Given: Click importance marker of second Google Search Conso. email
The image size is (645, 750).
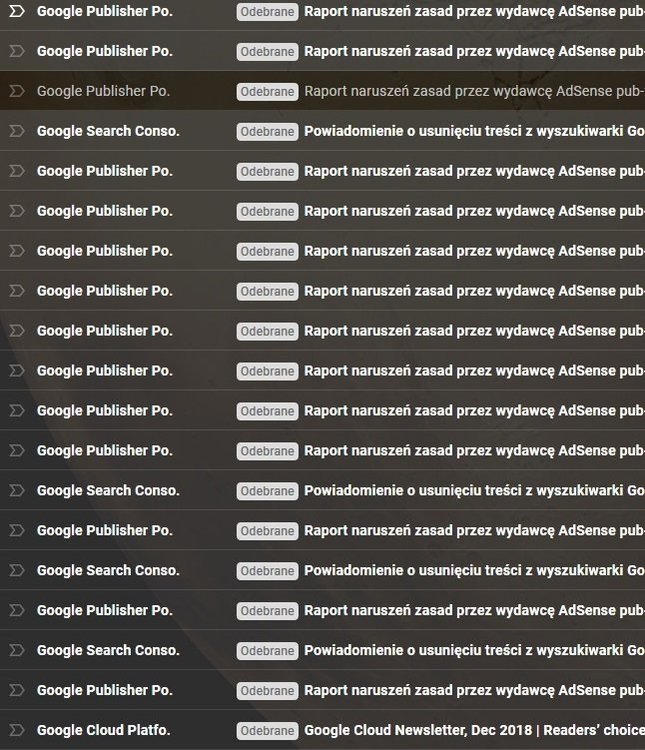Looking at the screenshot, I should [16, 490].
